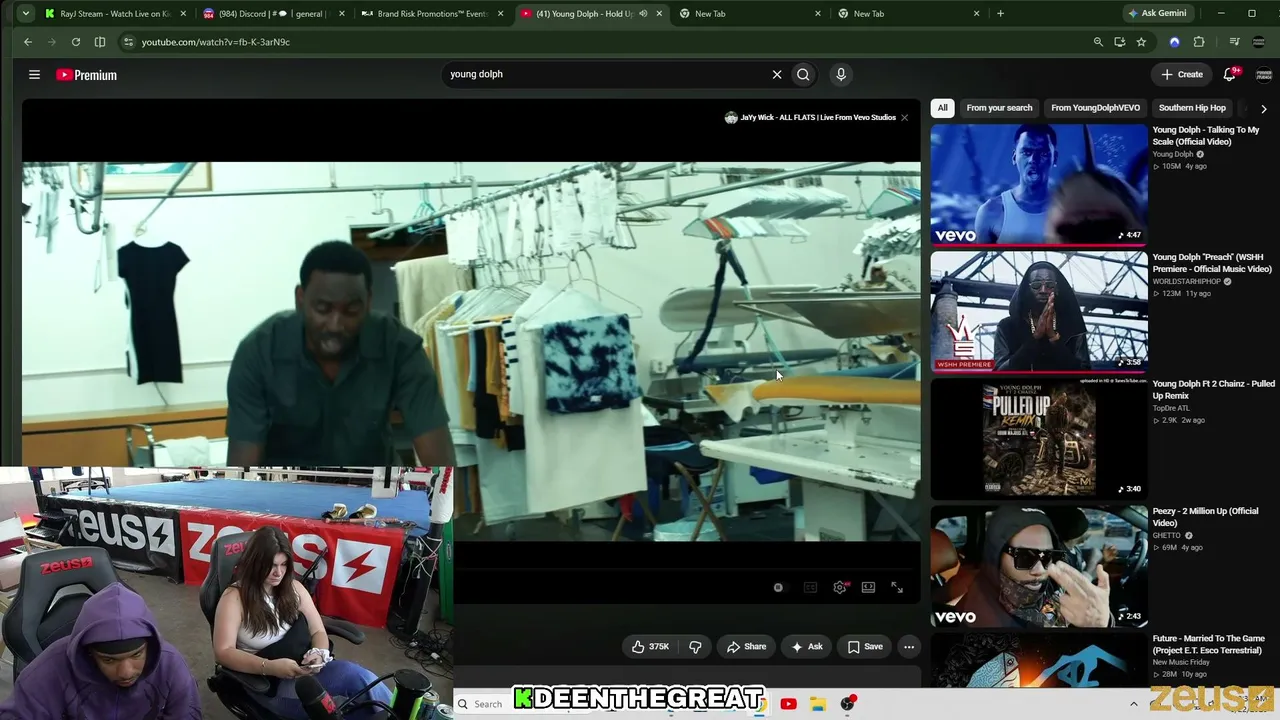The image size is (1280, 720).
Task: Open 'Young Dolph Preach' WSHH video title
Action: coord(1212,263)
